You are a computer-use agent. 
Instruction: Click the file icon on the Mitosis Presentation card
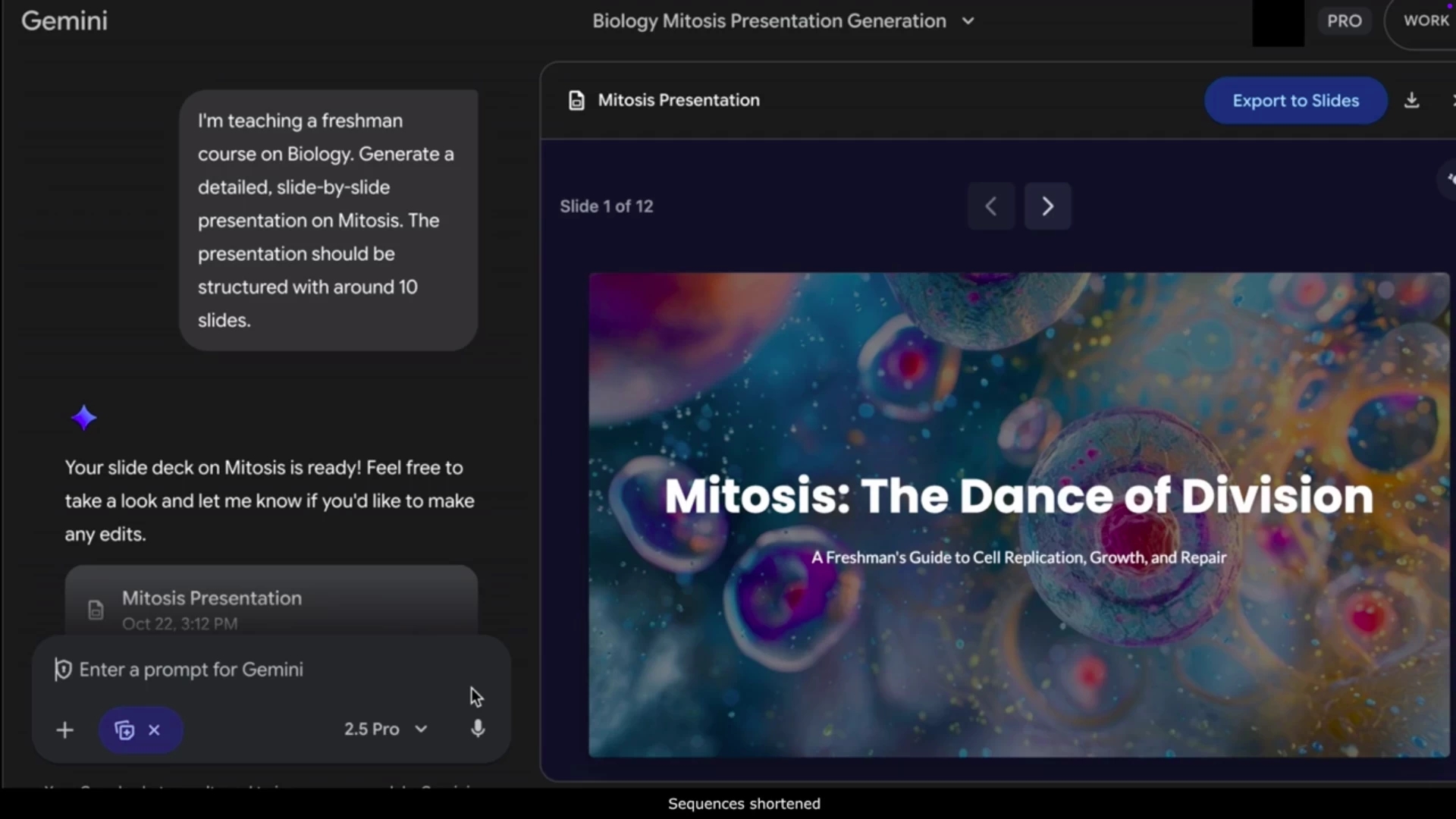coord(96,610)
